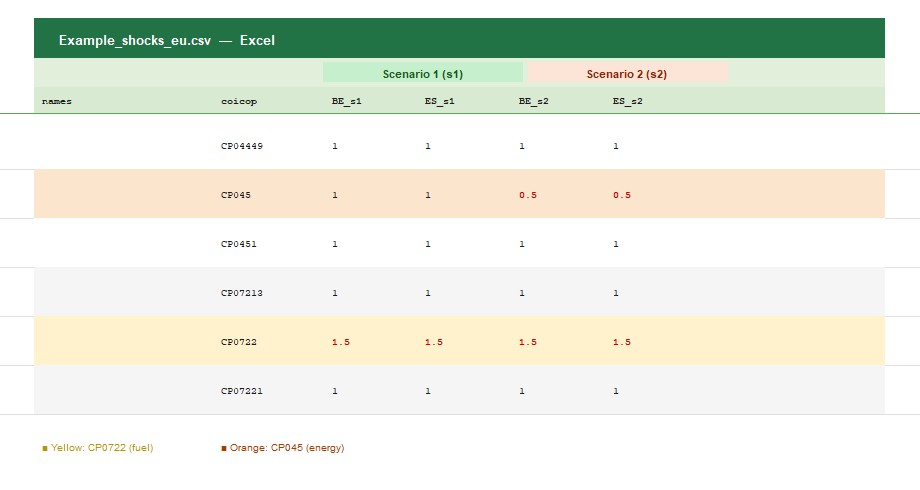Click the yellow CP0722 (fuel) legend swatch
920x490 pixels.
(45, 448)
